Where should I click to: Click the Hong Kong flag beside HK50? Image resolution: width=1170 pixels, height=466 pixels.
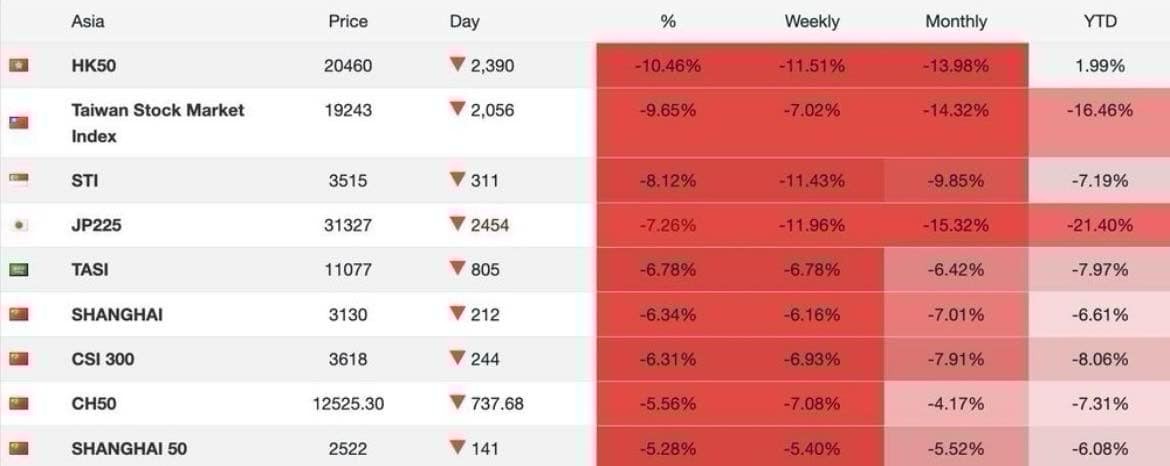pyautogui.click(x=18, y=66)
